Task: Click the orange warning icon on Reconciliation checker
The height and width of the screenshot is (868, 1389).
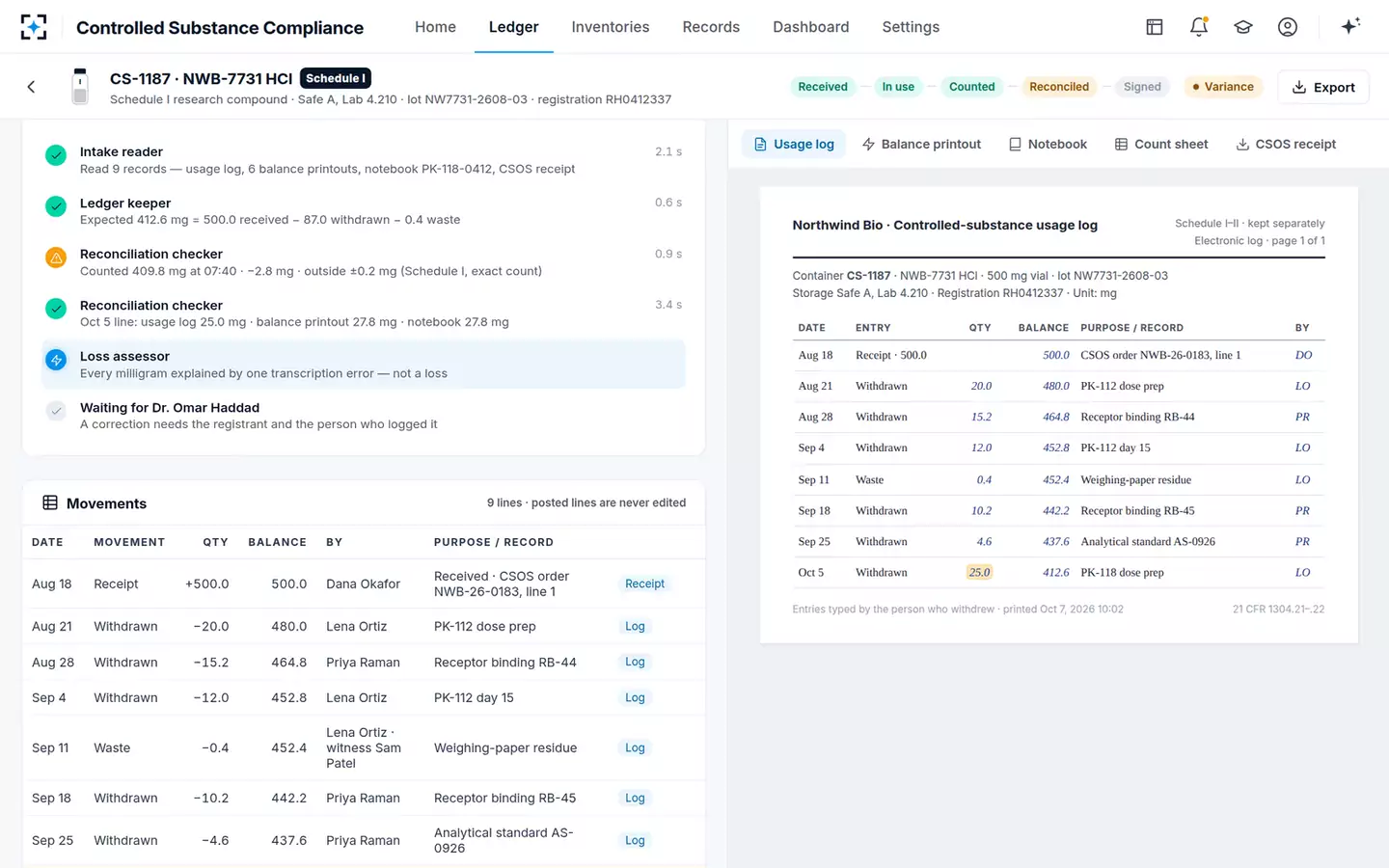Action: coord(56,258)
